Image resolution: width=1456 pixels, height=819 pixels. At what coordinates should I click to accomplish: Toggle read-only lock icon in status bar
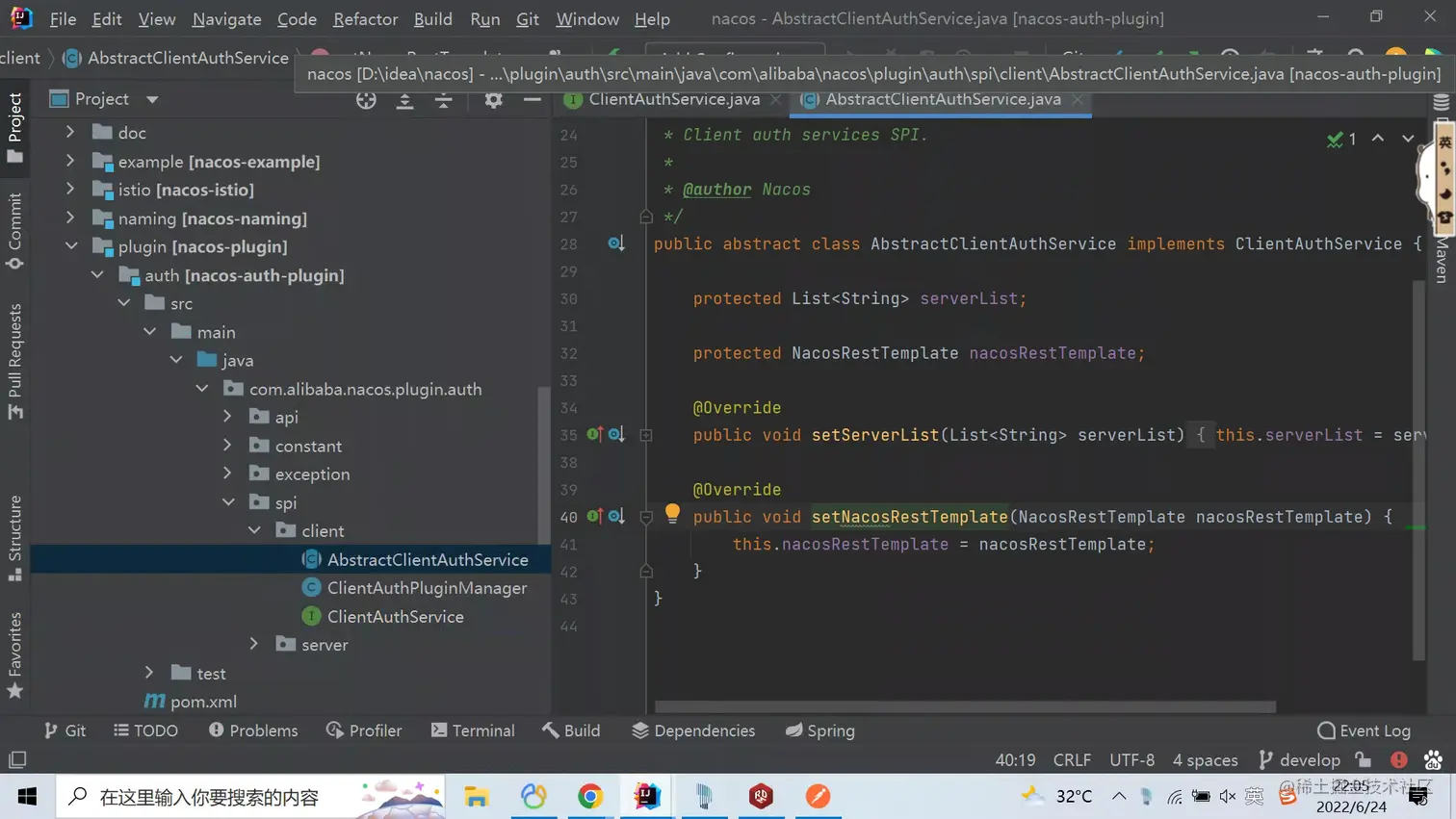click(1363, 759)
